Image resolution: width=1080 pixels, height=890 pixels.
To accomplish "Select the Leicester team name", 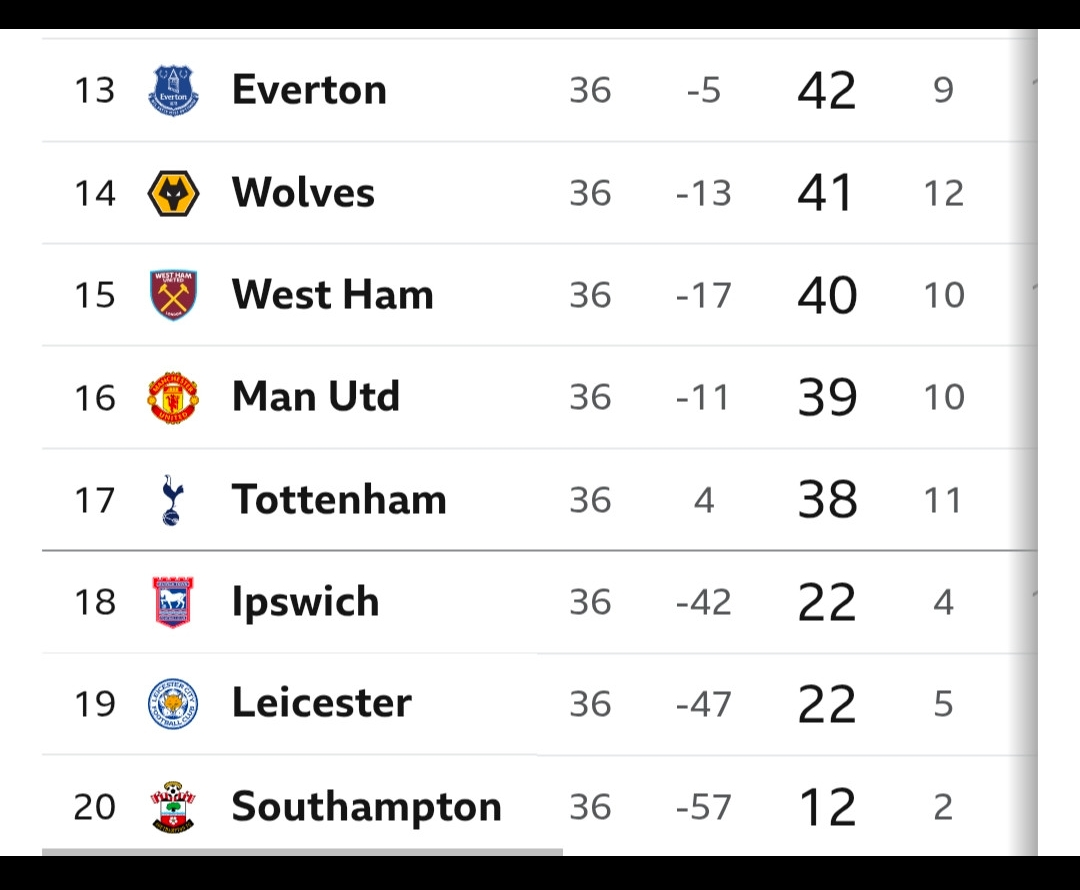I will (322, 703).
